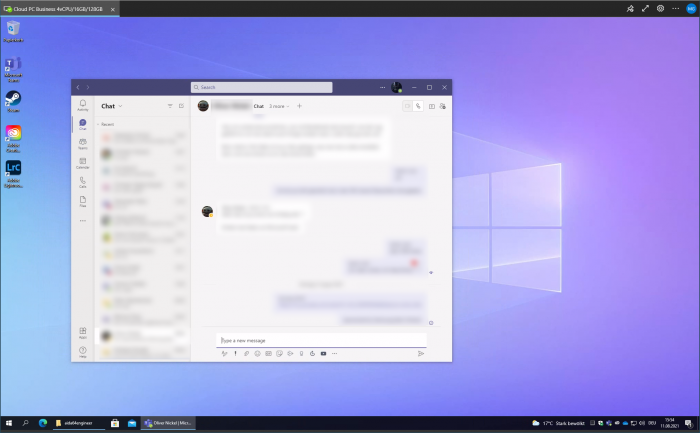Open the Format message options
700x433 pixels.
click(225, 354)
